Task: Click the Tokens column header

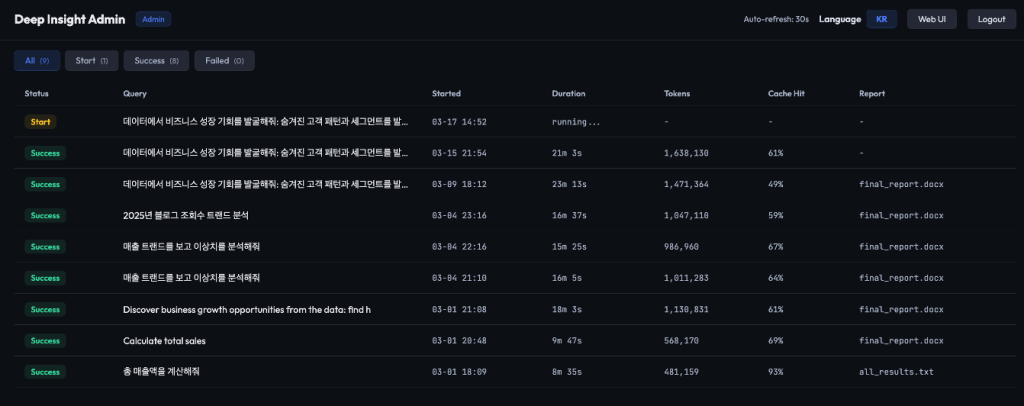Action: [x=677, y=93]
